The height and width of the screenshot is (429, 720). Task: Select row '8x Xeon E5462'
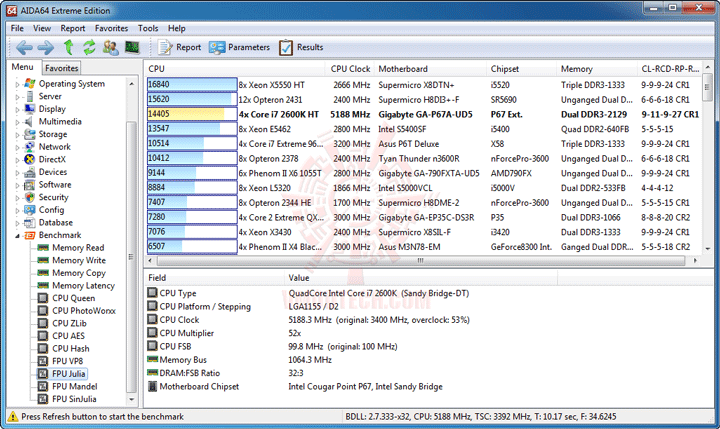coord(423,129)
